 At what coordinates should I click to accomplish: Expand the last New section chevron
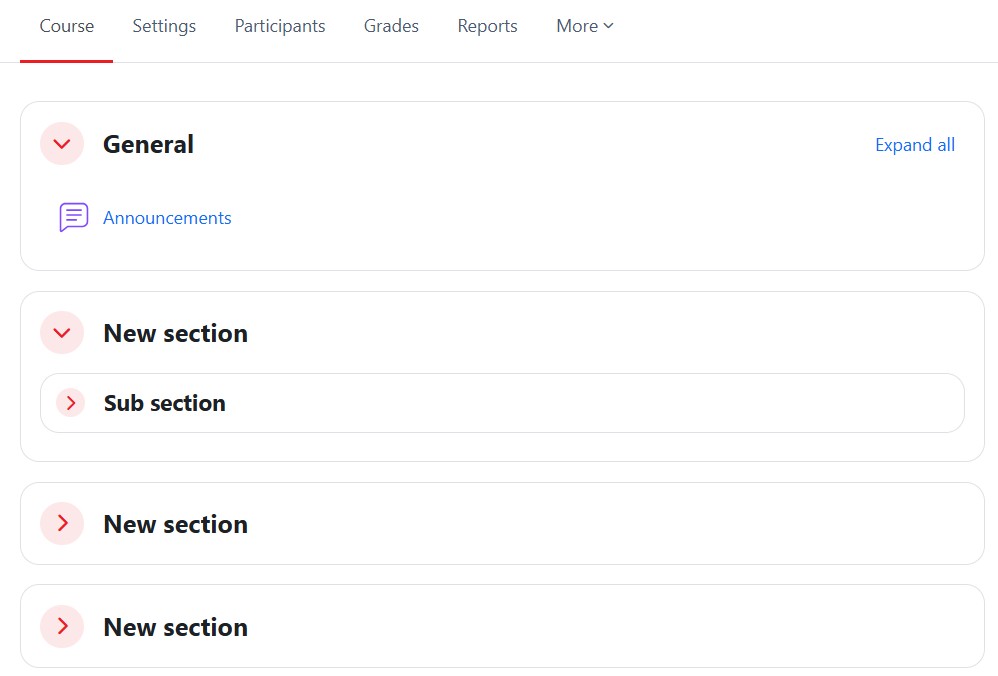[62, 627]
